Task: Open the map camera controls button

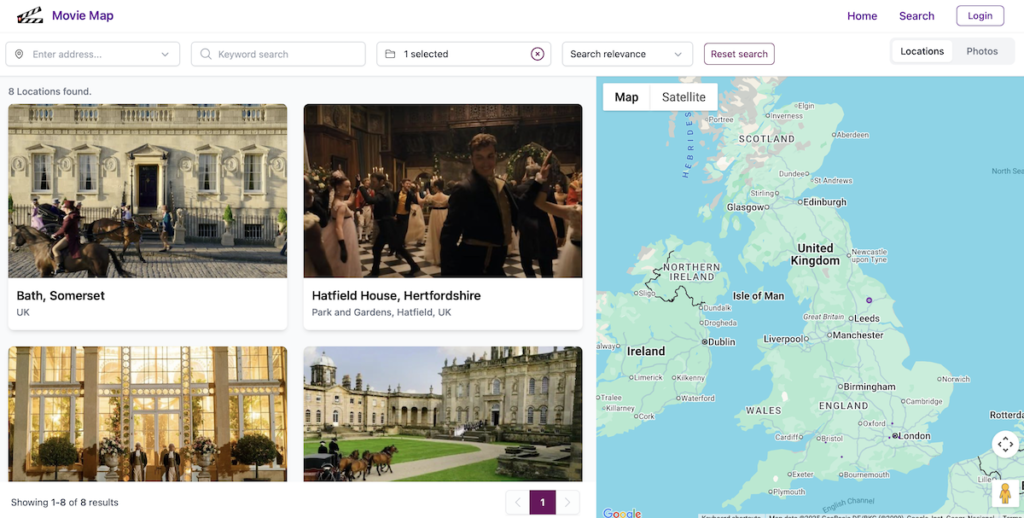Action: click(1005, 445)
